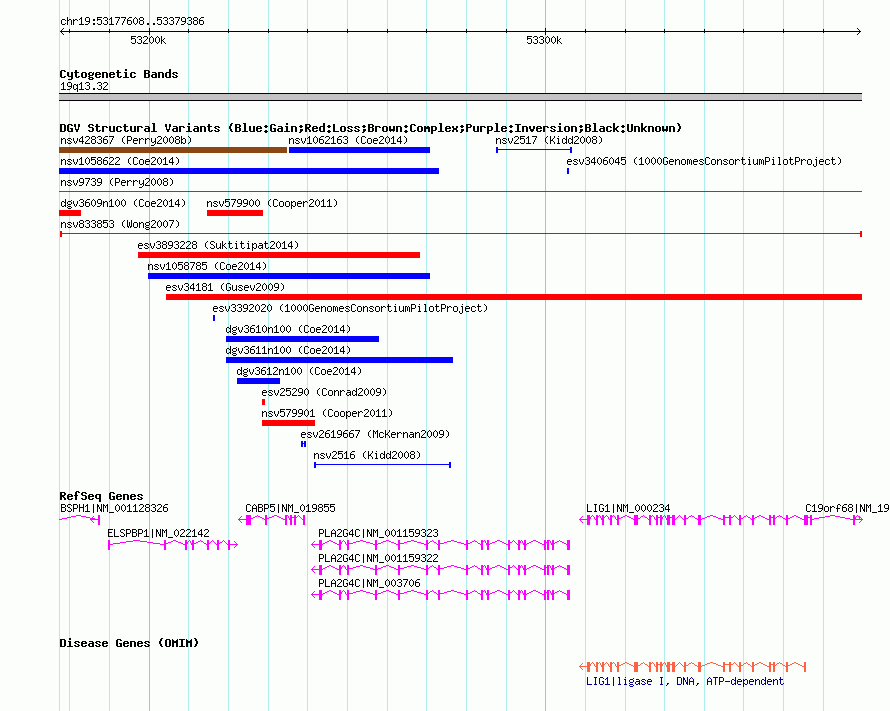Viewport: 890px width, 711px height.
Task: Click the ruler's left arrow end
Action: point(62,31)
